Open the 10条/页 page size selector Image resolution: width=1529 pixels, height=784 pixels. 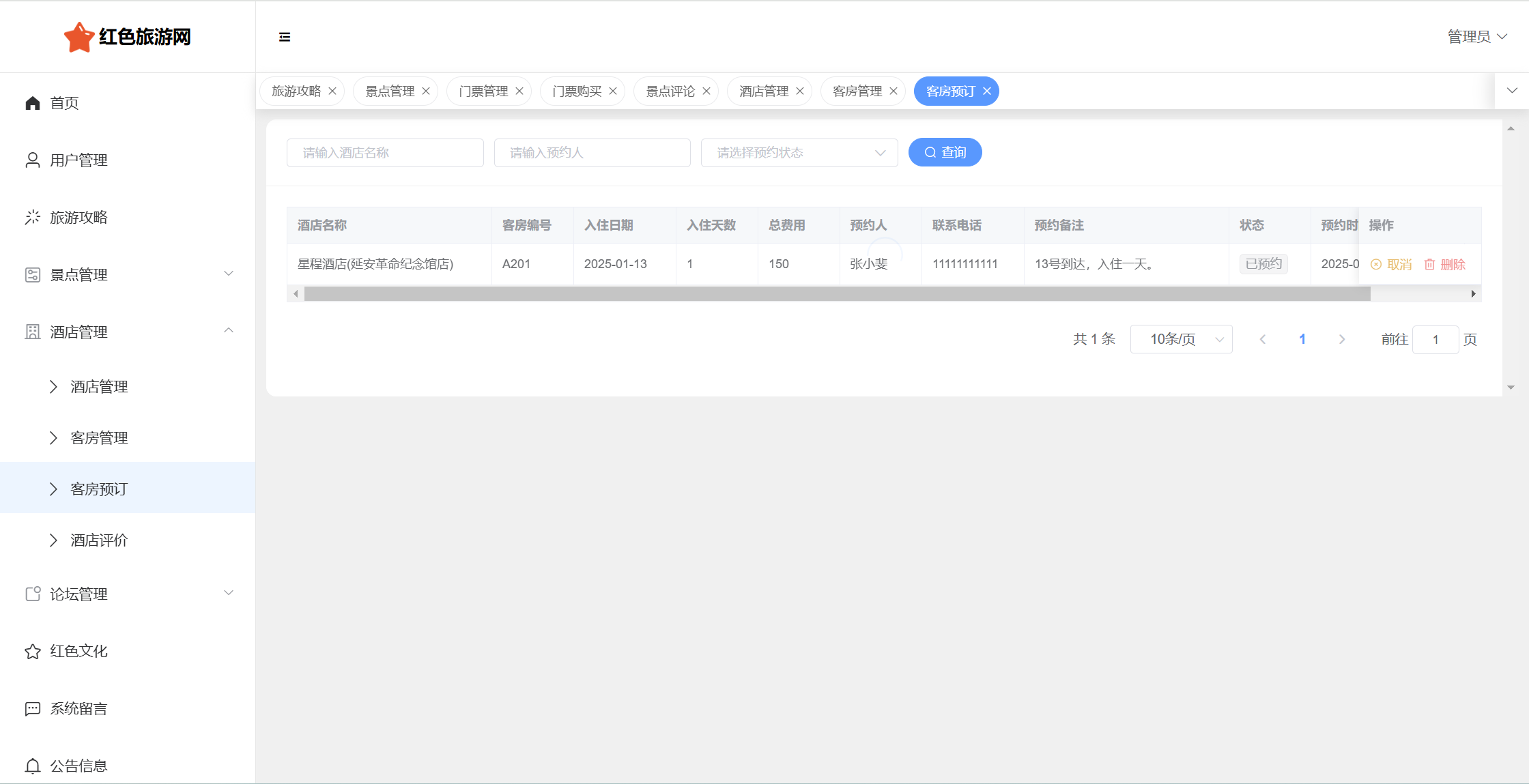(x=1181, y=339)
